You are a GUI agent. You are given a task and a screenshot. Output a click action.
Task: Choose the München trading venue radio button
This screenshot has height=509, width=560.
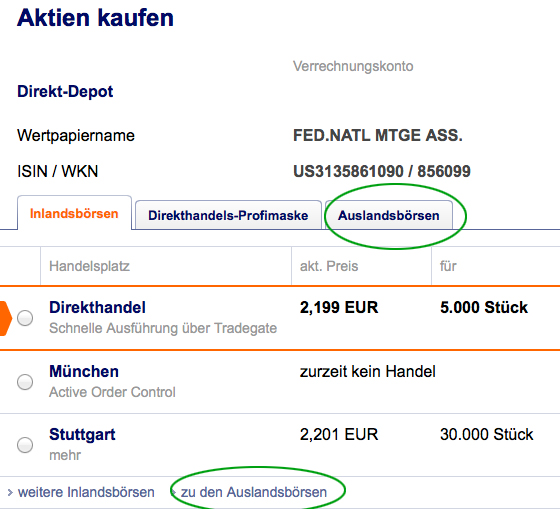(x=25, y=382)
